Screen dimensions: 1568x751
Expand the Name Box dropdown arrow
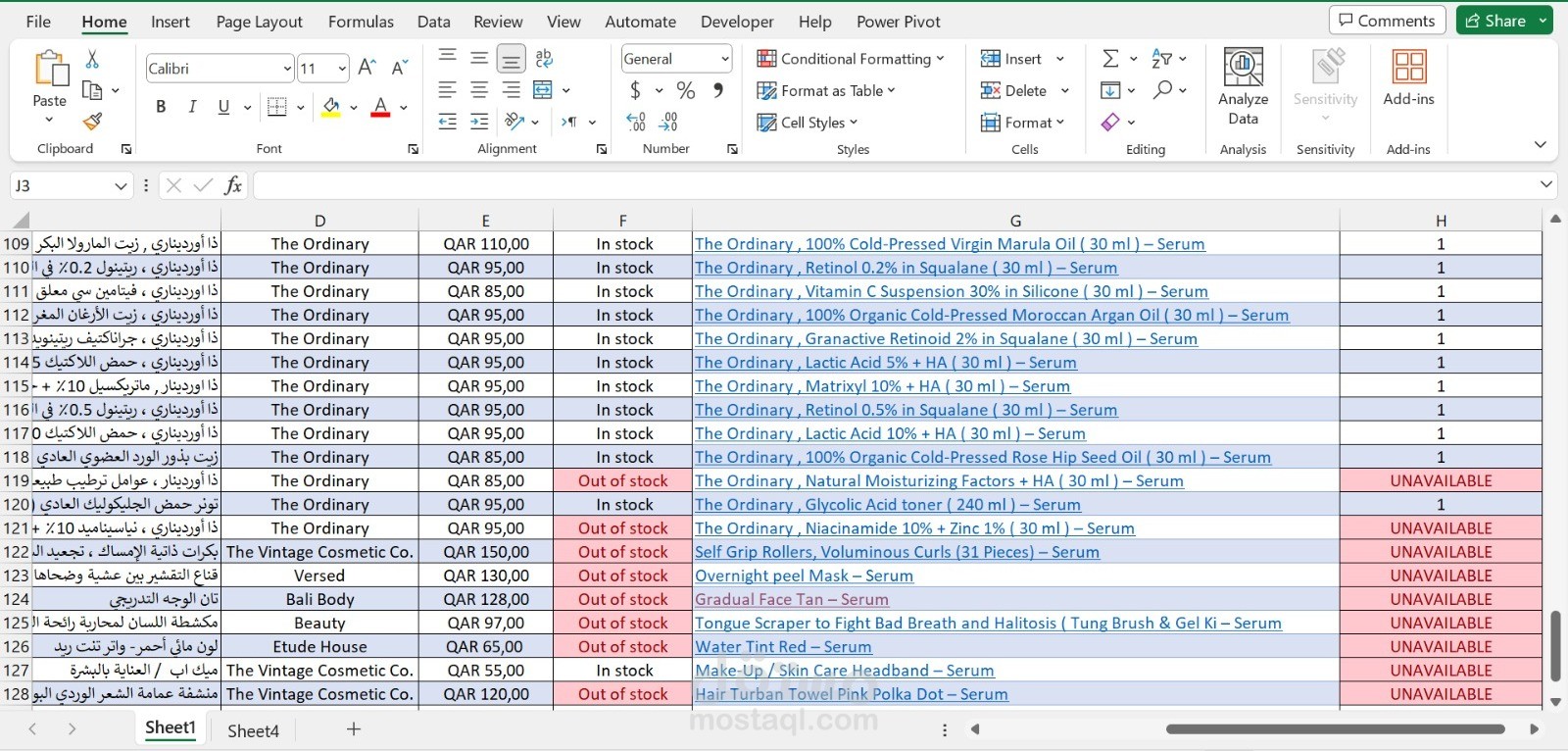121,185
